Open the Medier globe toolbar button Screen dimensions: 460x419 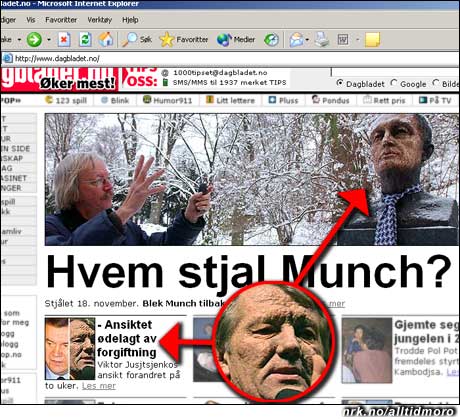click(x=236, y=40)
